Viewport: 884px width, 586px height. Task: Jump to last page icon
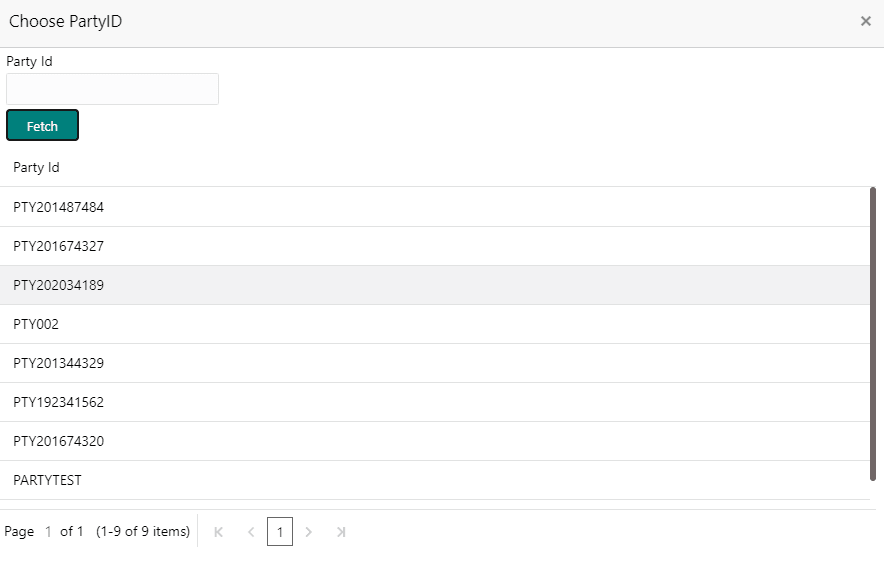(x=341, y=532)
